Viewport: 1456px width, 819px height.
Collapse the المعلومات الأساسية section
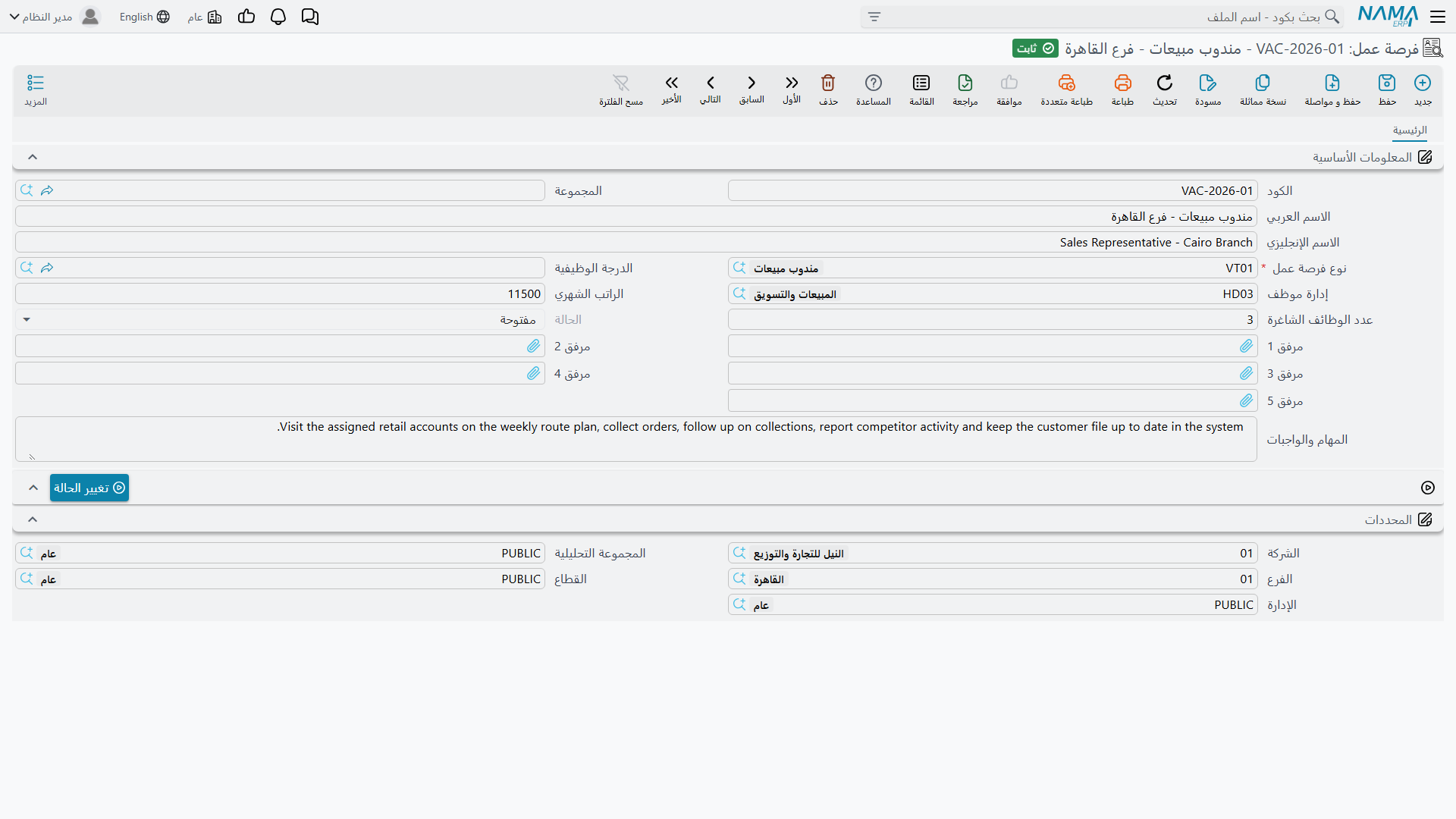click(33, 157)
